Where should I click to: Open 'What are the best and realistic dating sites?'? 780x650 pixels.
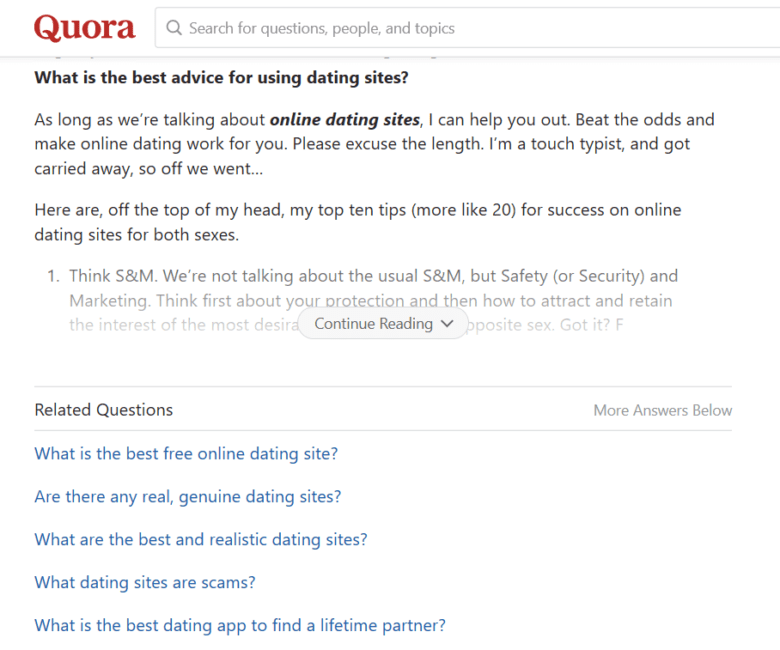pos(201,540)
